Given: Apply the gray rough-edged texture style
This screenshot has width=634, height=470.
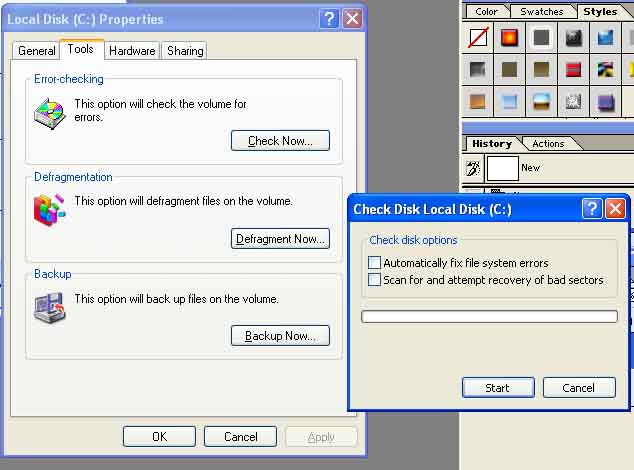Looking at the screenshot, I should tap(573, 101).
